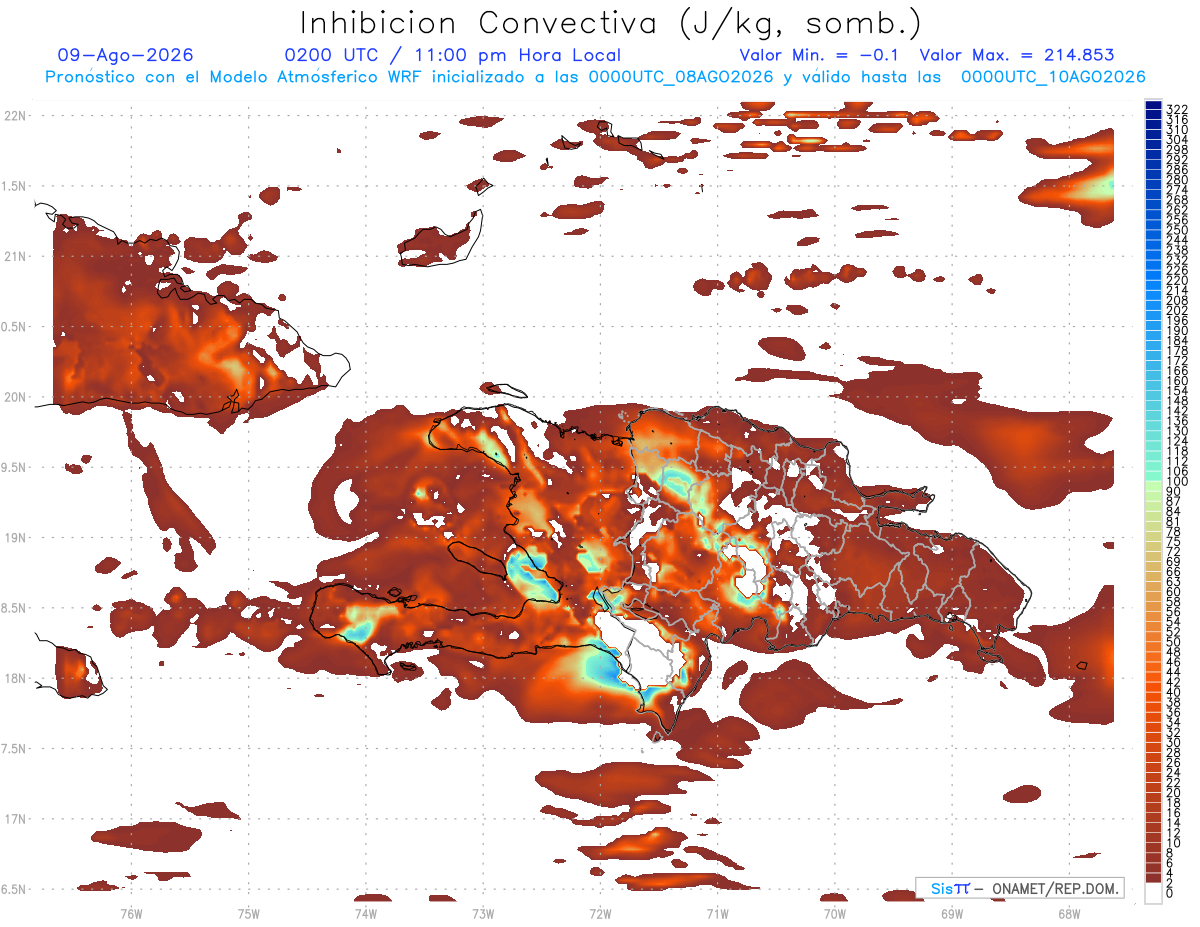
Task: Click the '74W' longitude label
Action: (365, 913)
